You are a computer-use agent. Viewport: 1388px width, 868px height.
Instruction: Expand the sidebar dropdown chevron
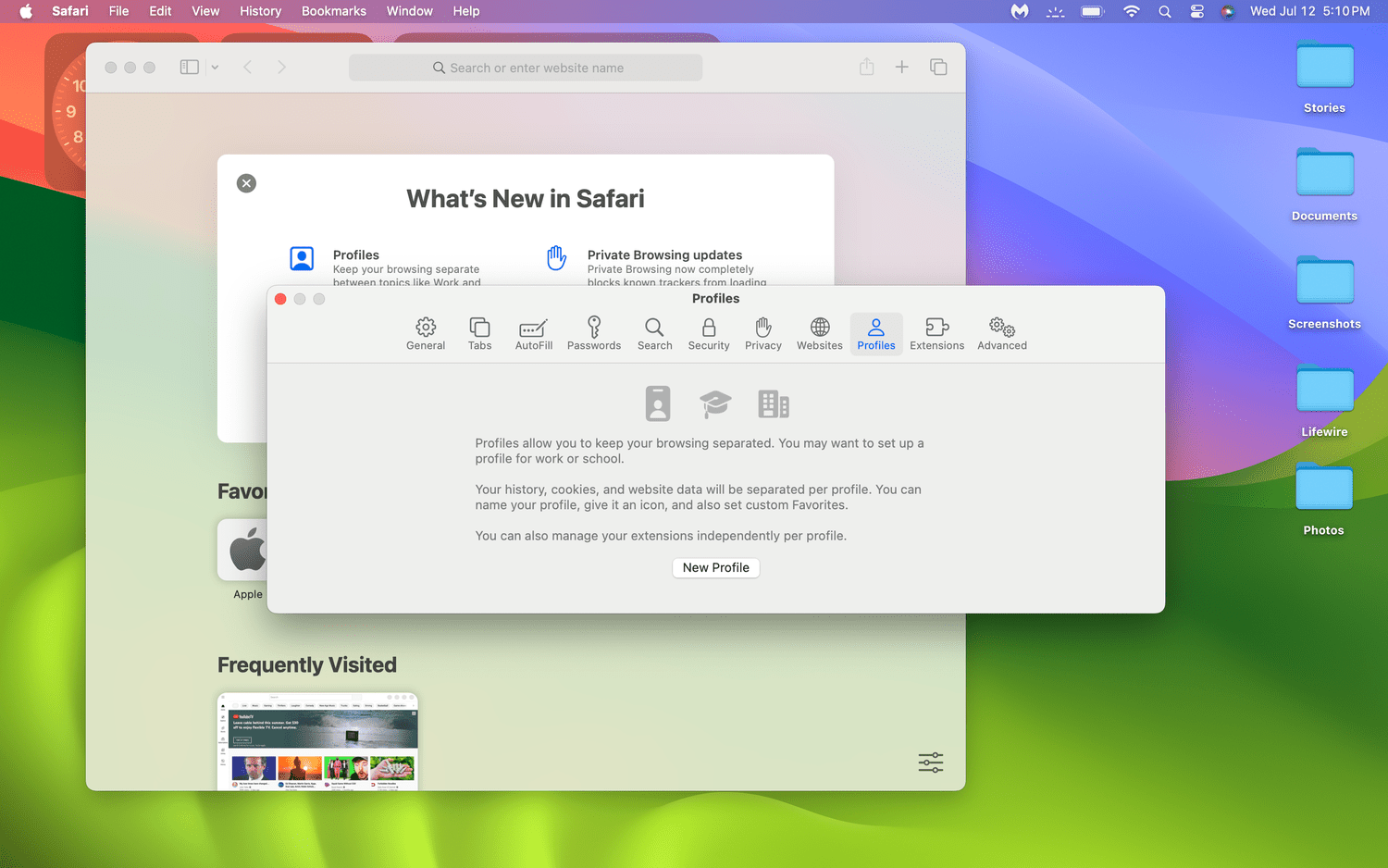(215, 67)
